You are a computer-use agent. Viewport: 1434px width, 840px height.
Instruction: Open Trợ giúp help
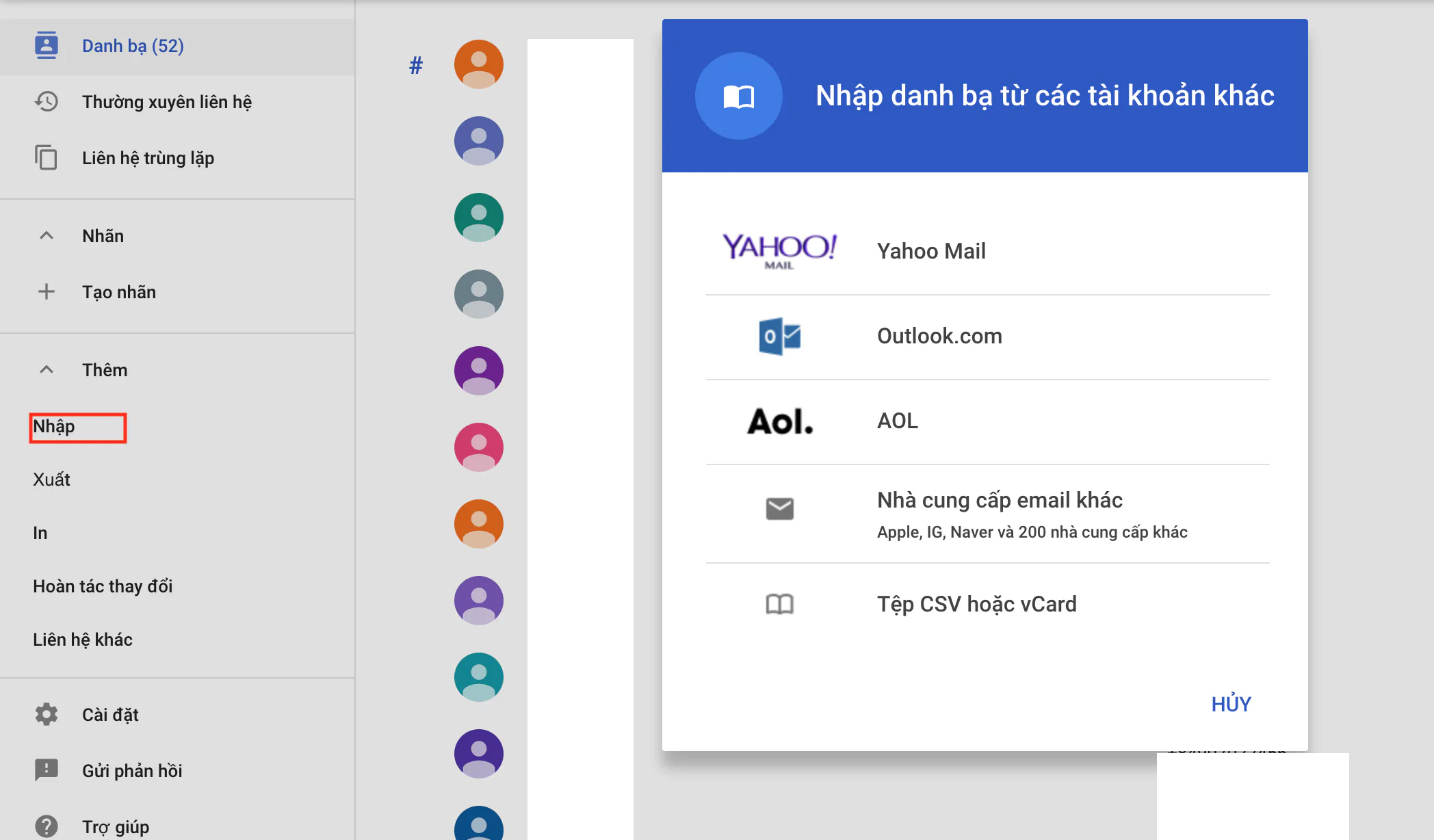click(x=116, y=827)
